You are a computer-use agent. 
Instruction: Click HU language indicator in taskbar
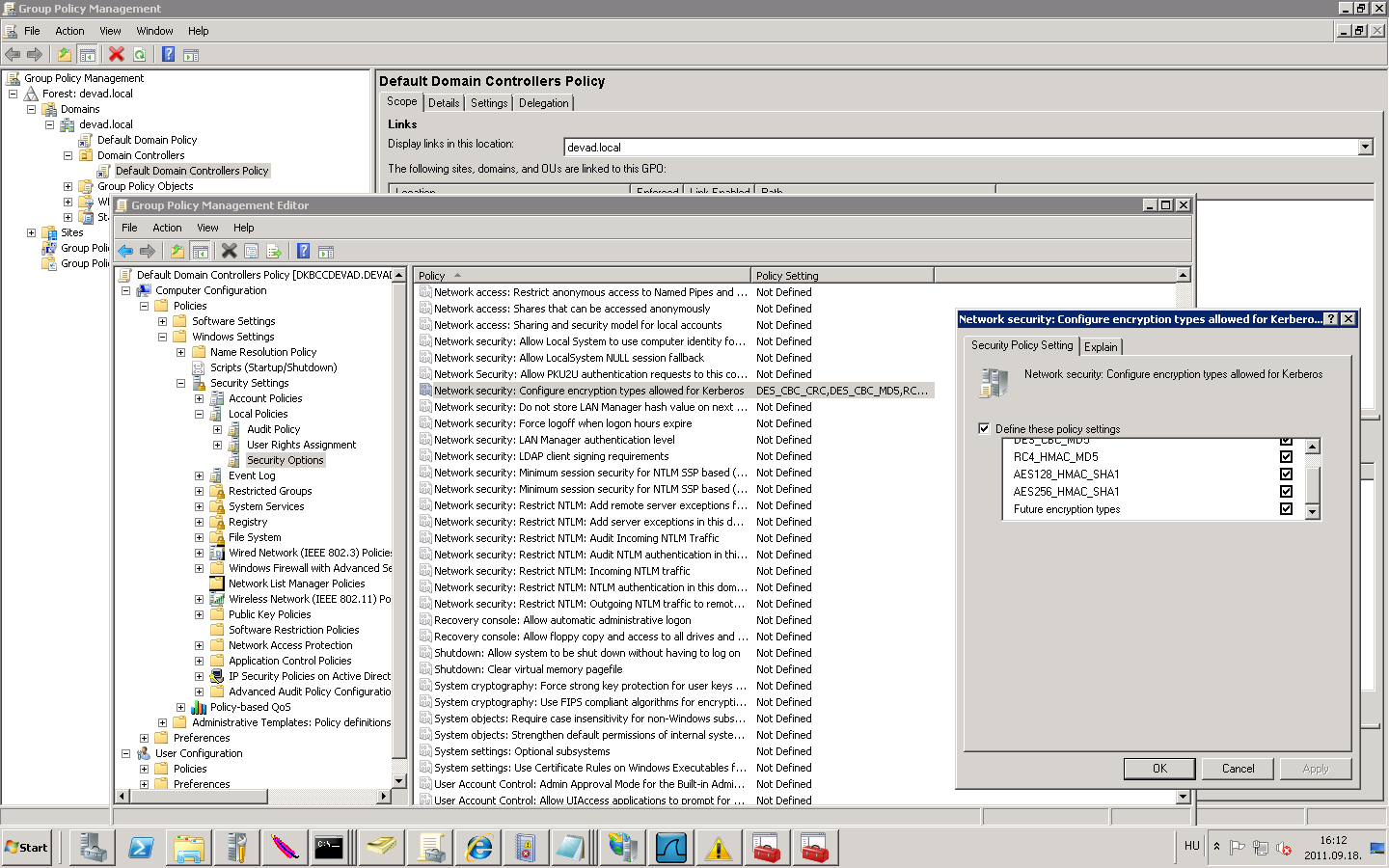pos(1192,846)
